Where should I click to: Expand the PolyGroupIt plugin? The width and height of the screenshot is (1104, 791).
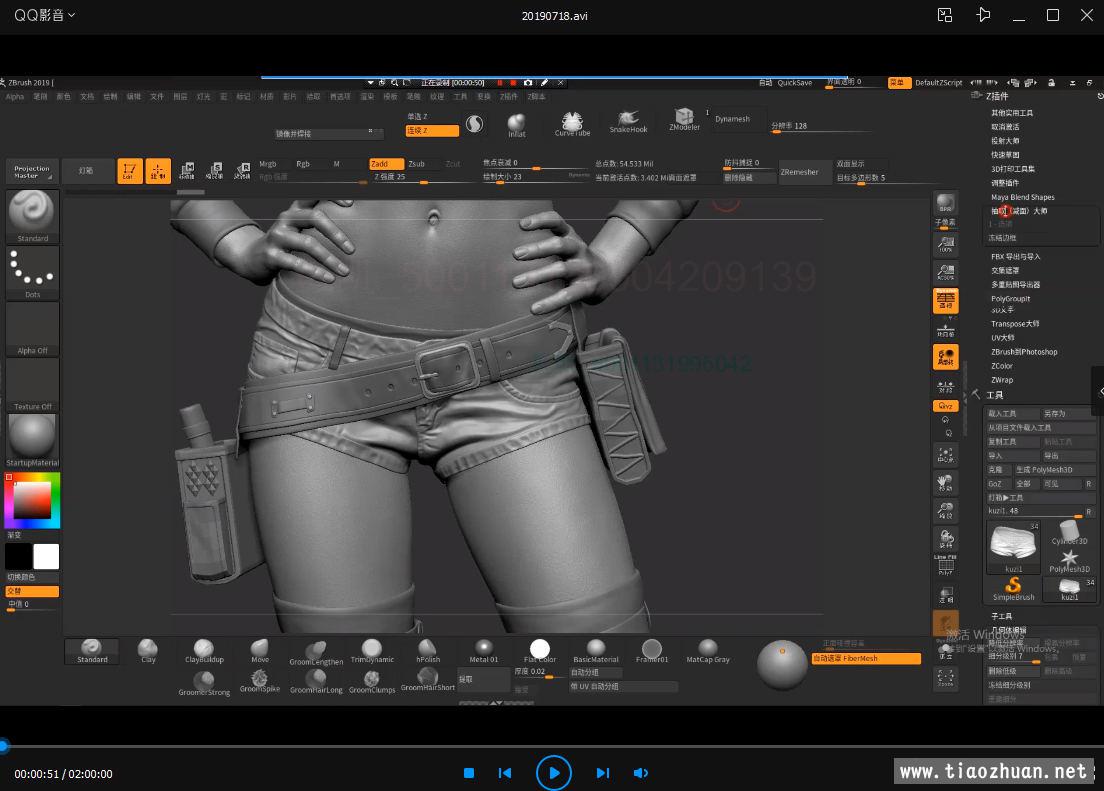pos(1010,299)
